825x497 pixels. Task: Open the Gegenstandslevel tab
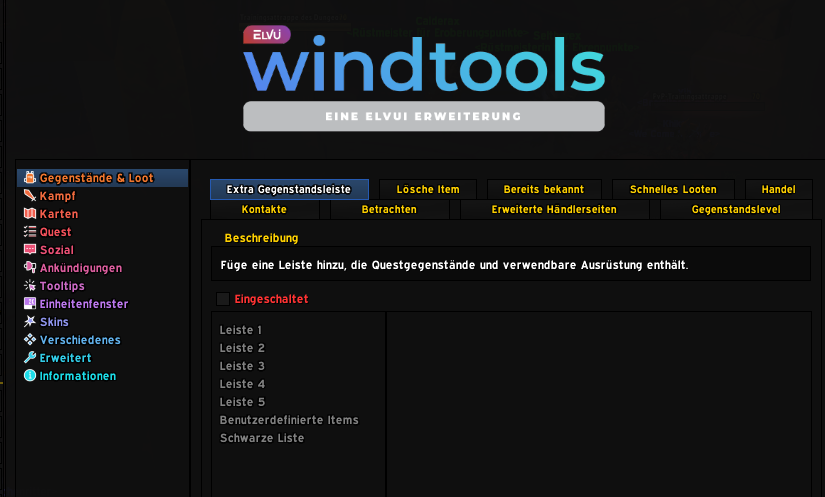tap(735, 210)
